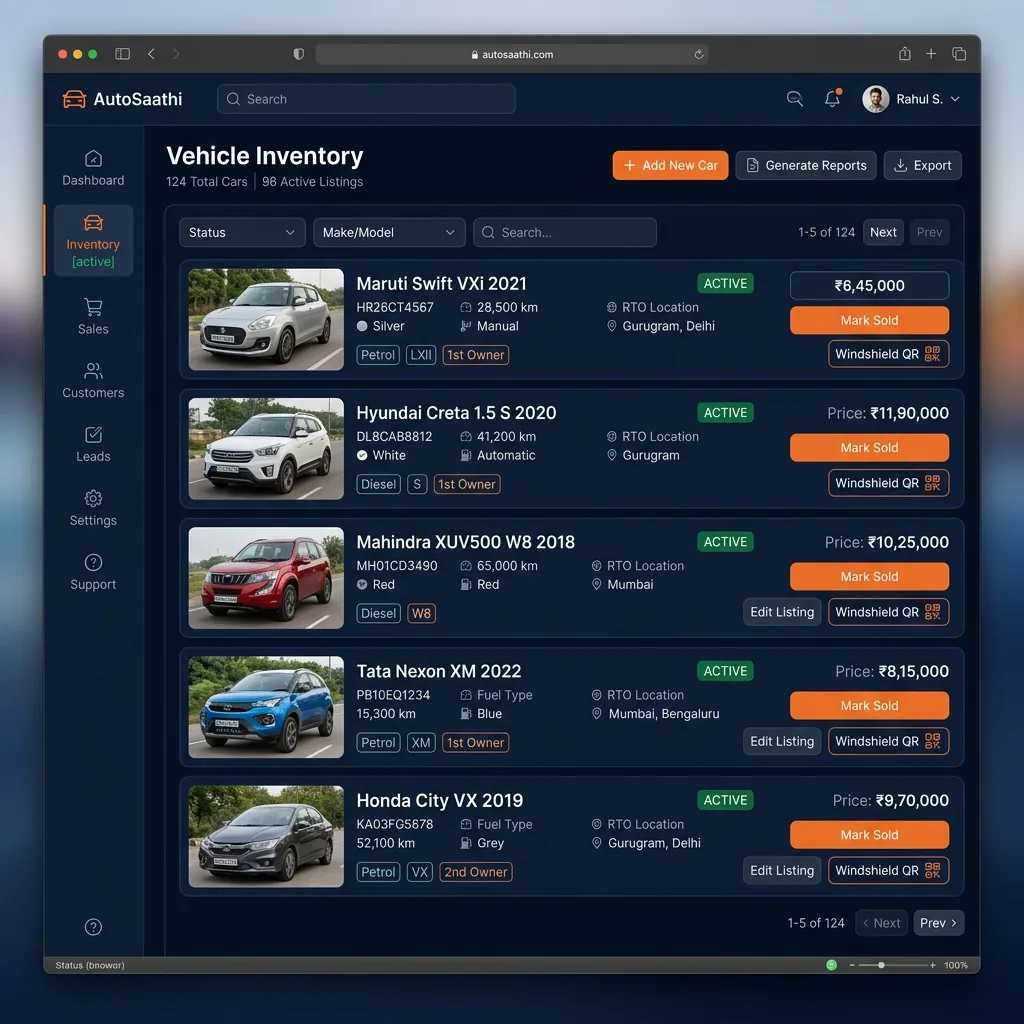The image size is (1024, 1024).
Task: Click ACTIVE badge on Mahindra XUV500
Action: click(x=725, y=542)
